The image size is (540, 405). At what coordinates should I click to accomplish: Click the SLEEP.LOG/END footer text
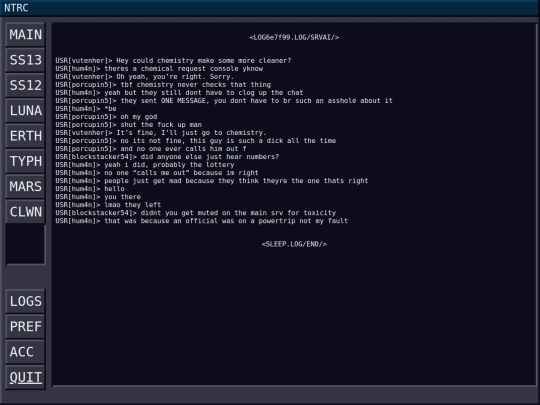294,244
